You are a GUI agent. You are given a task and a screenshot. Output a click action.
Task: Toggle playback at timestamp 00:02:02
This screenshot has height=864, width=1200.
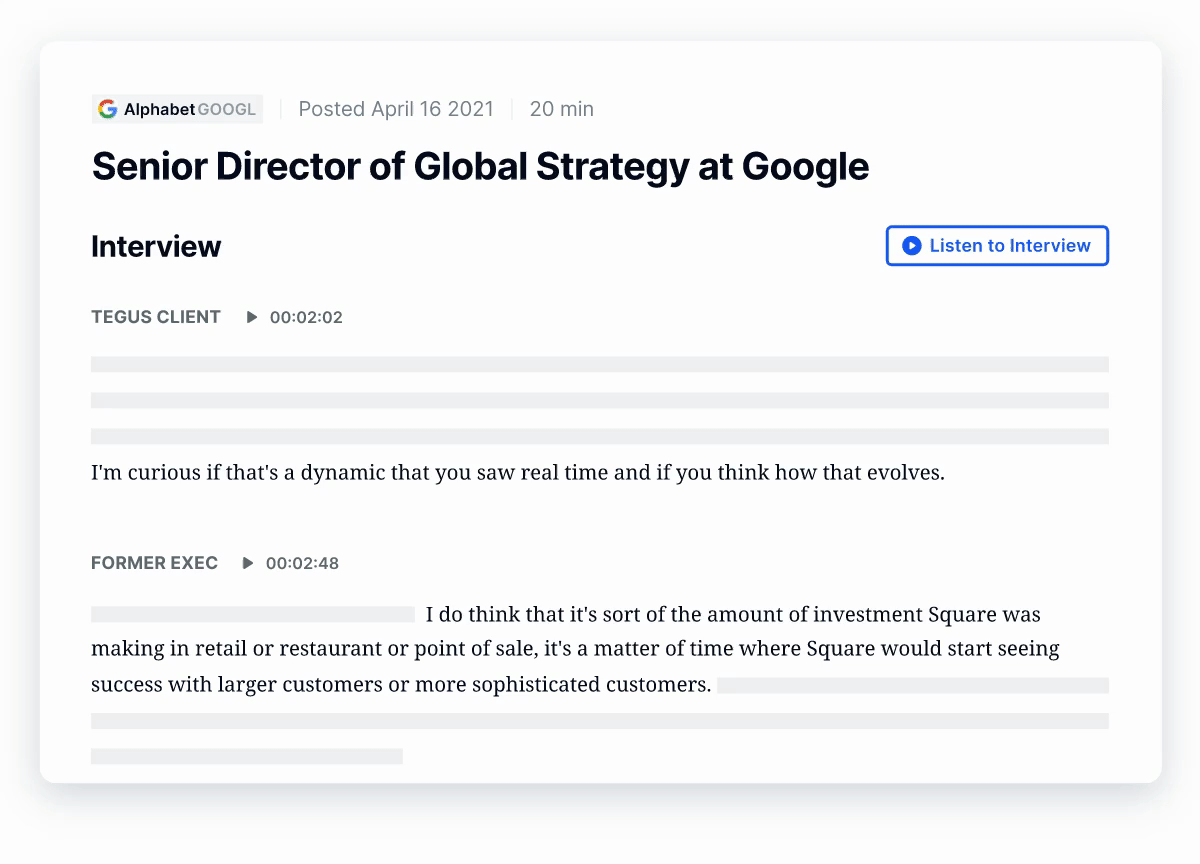[x=304, y=317]
